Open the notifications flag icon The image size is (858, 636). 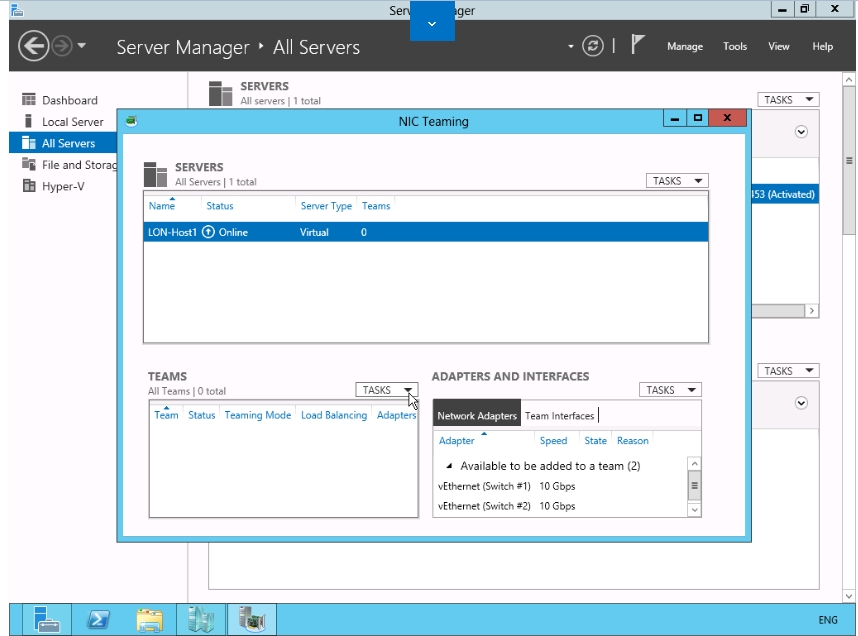click(x=637, y=46)
